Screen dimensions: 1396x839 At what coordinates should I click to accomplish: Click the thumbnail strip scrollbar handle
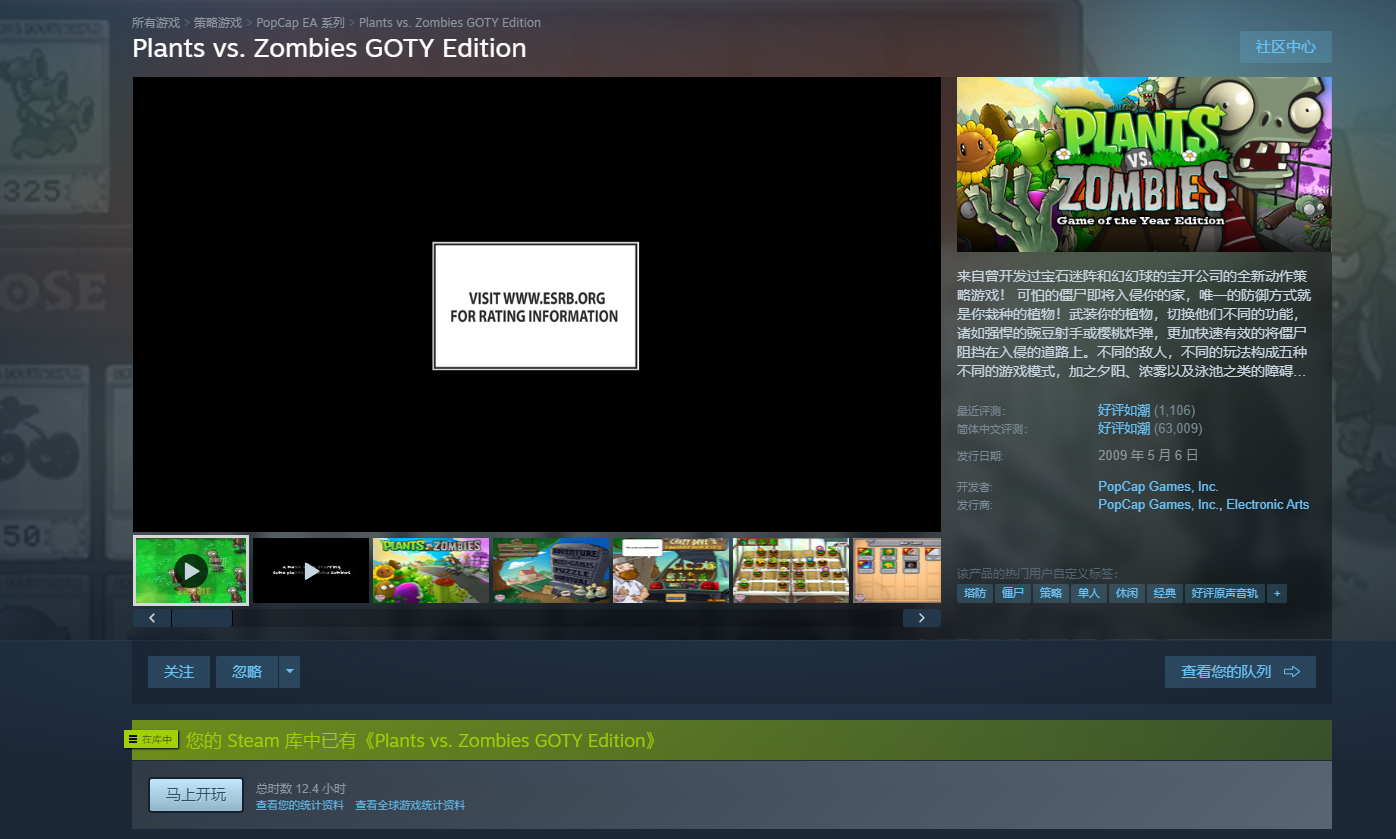[x=202, y=618]
